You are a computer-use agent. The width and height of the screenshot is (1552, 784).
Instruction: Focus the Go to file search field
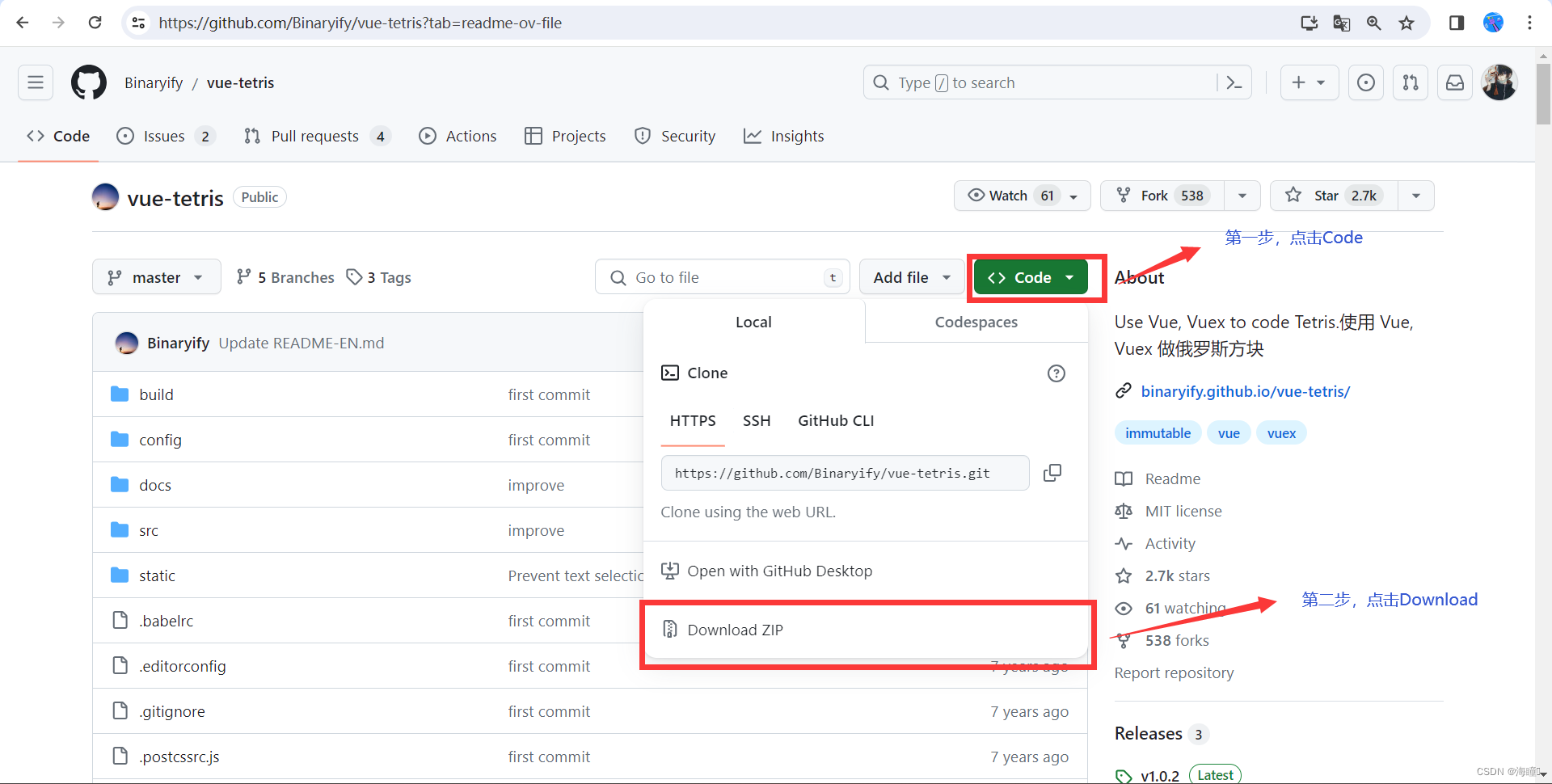tap(723, 277)
